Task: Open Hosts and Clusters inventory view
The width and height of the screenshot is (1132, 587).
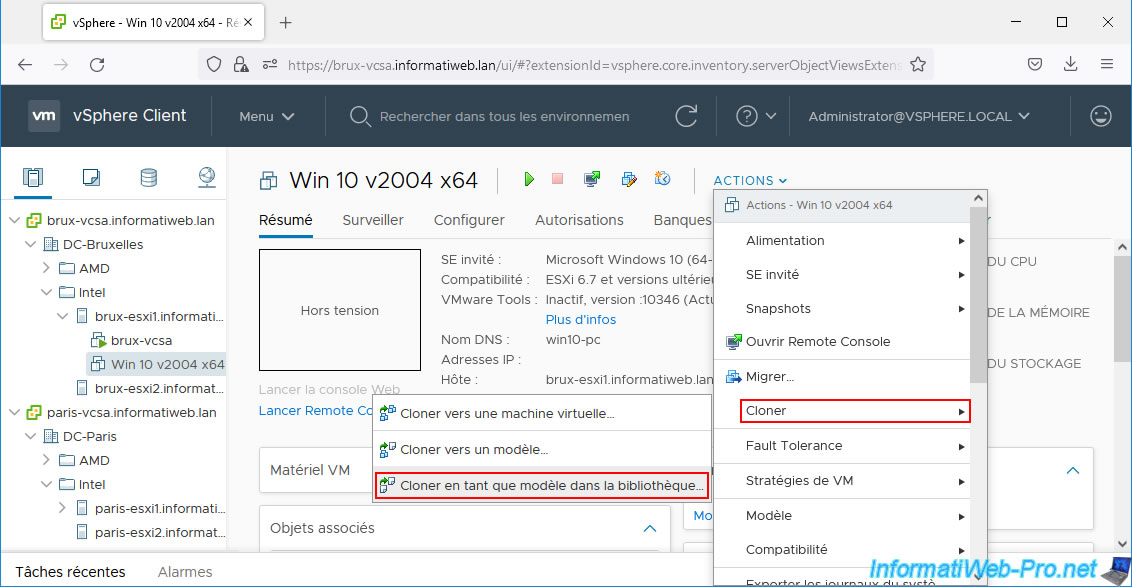Action: tap(33, 178)
